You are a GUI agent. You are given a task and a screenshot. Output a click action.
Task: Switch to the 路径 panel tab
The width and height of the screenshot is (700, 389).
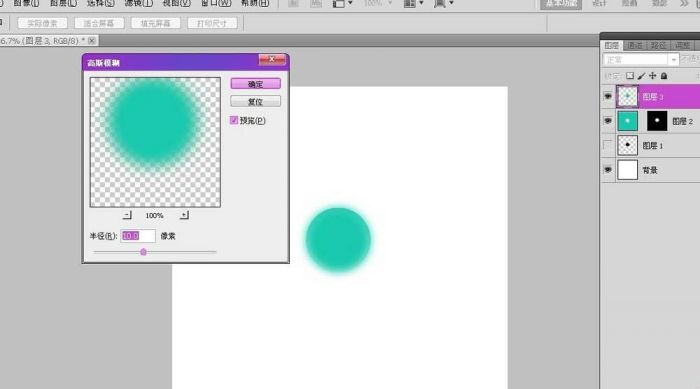(x=658, y=46)
